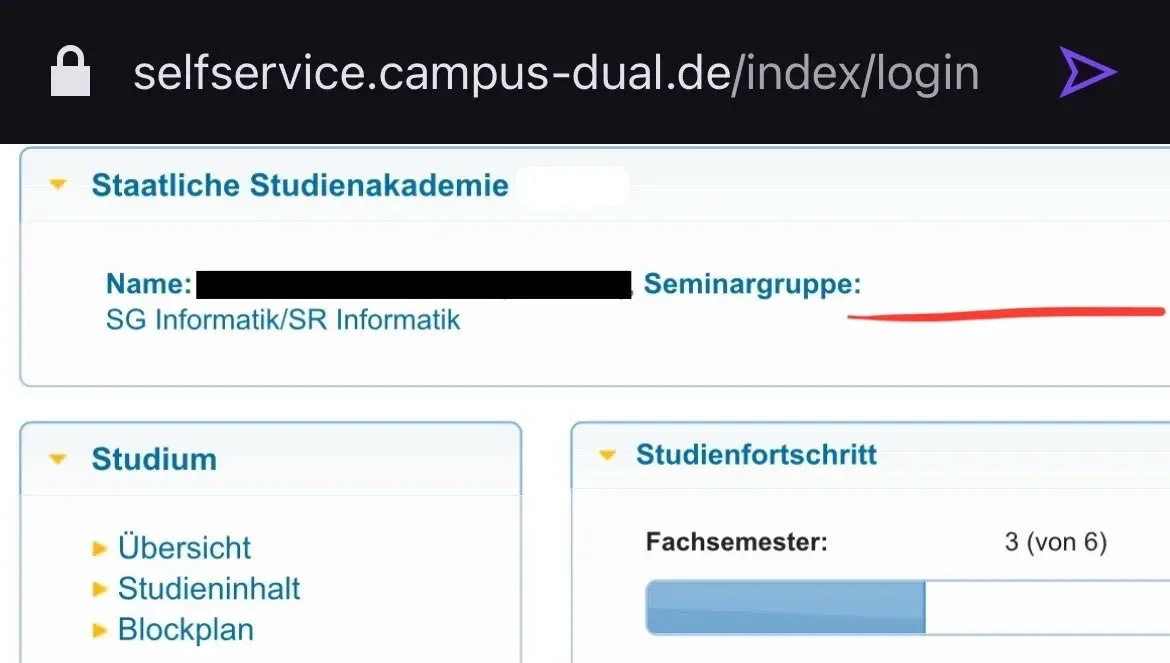Open the Blockplan link

(186, 630)
